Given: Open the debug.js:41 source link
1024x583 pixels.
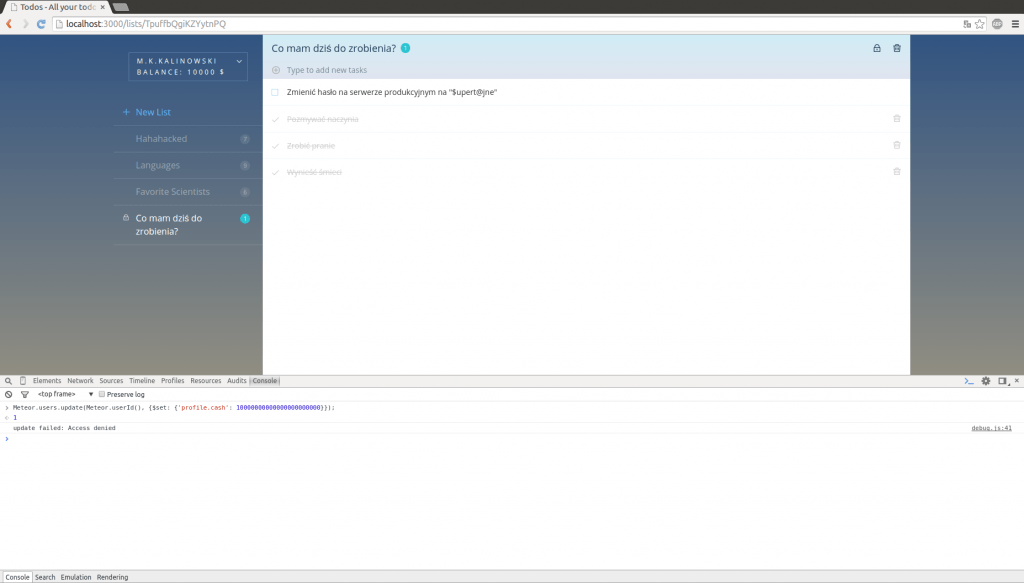Looking at the screenshot, I should point(991,428).
